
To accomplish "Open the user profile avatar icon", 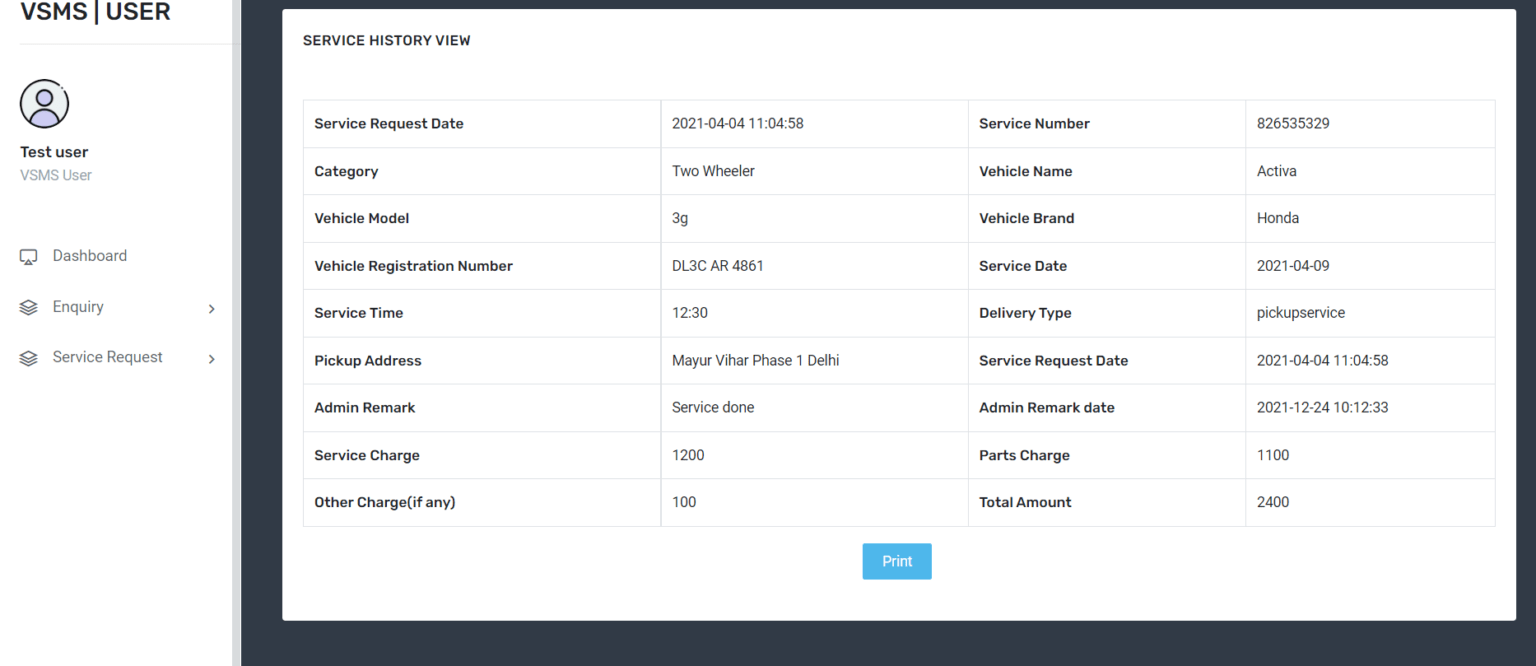I will (x=44, y=104).
